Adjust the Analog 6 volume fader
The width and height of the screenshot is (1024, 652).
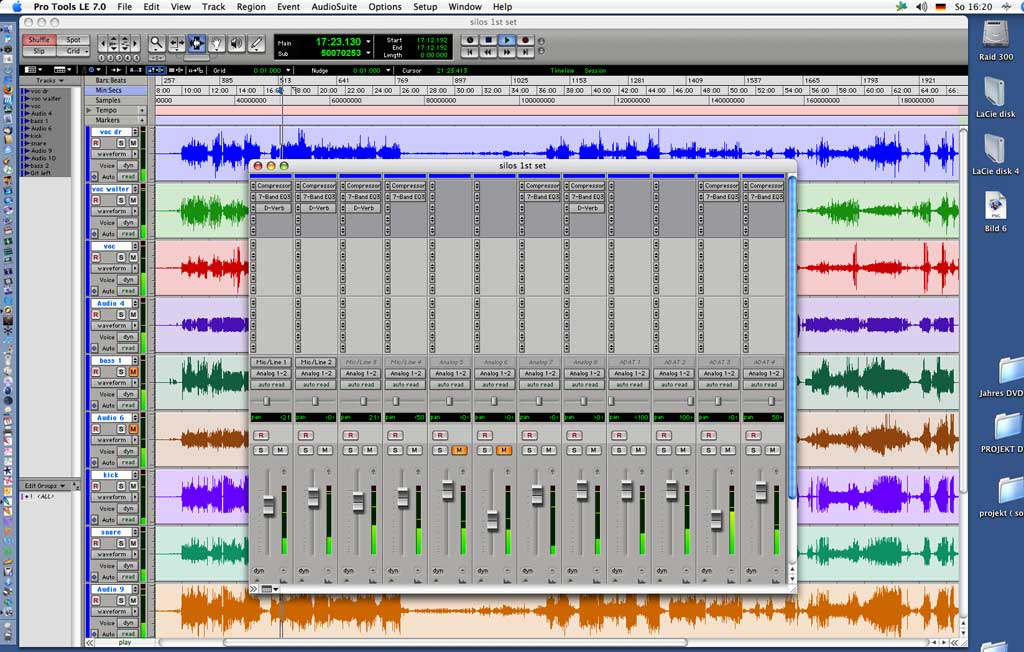tap(492, 521)
